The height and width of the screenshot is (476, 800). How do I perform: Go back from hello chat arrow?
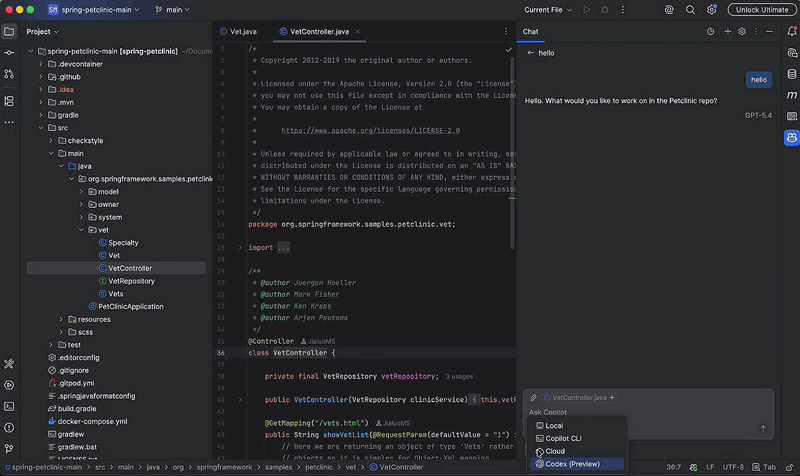(x=531, y=53)
